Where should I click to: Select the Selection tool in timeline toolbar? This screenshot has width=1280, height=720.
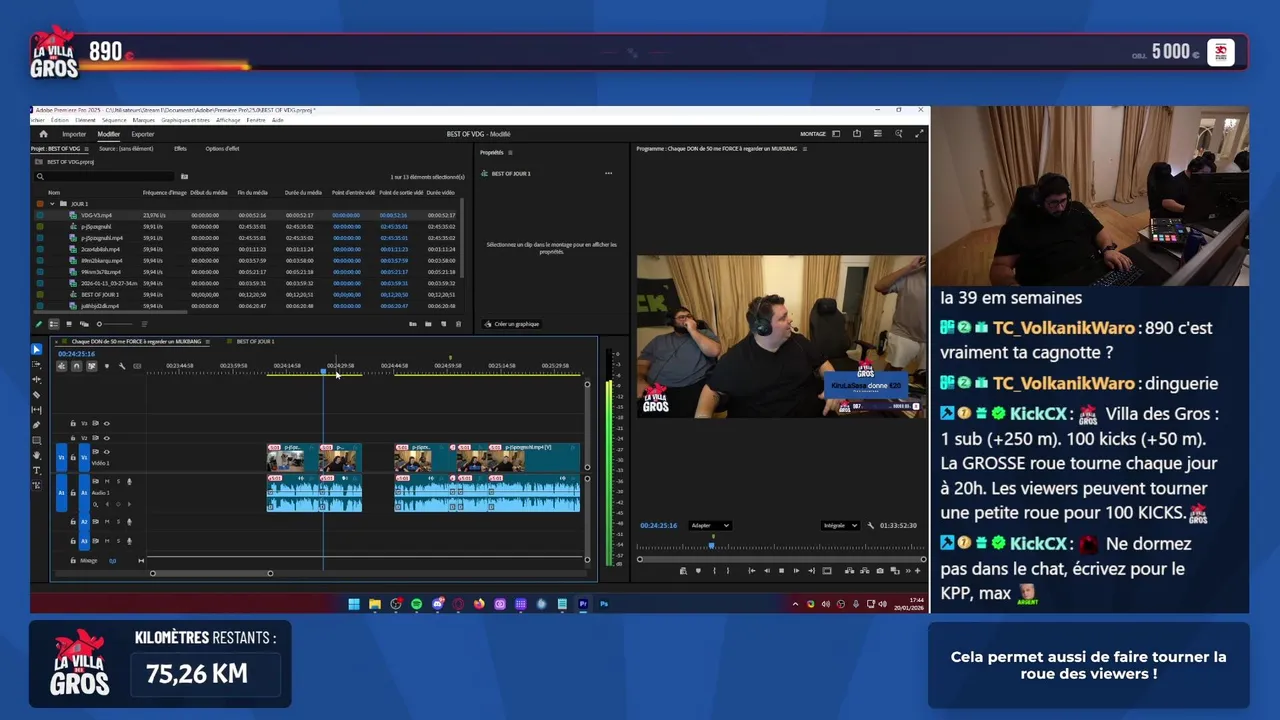tap(37, 349)
